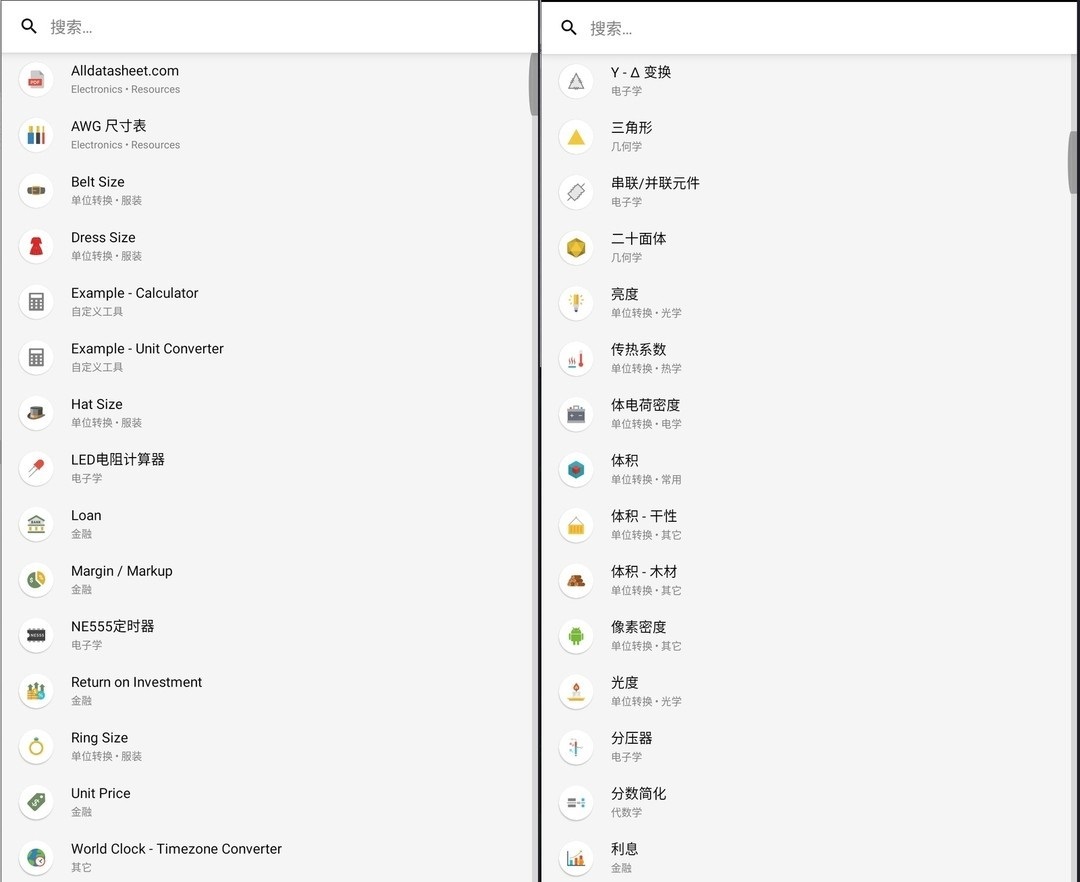Open the '体电荷密度' entry text

tap(645, 405)
